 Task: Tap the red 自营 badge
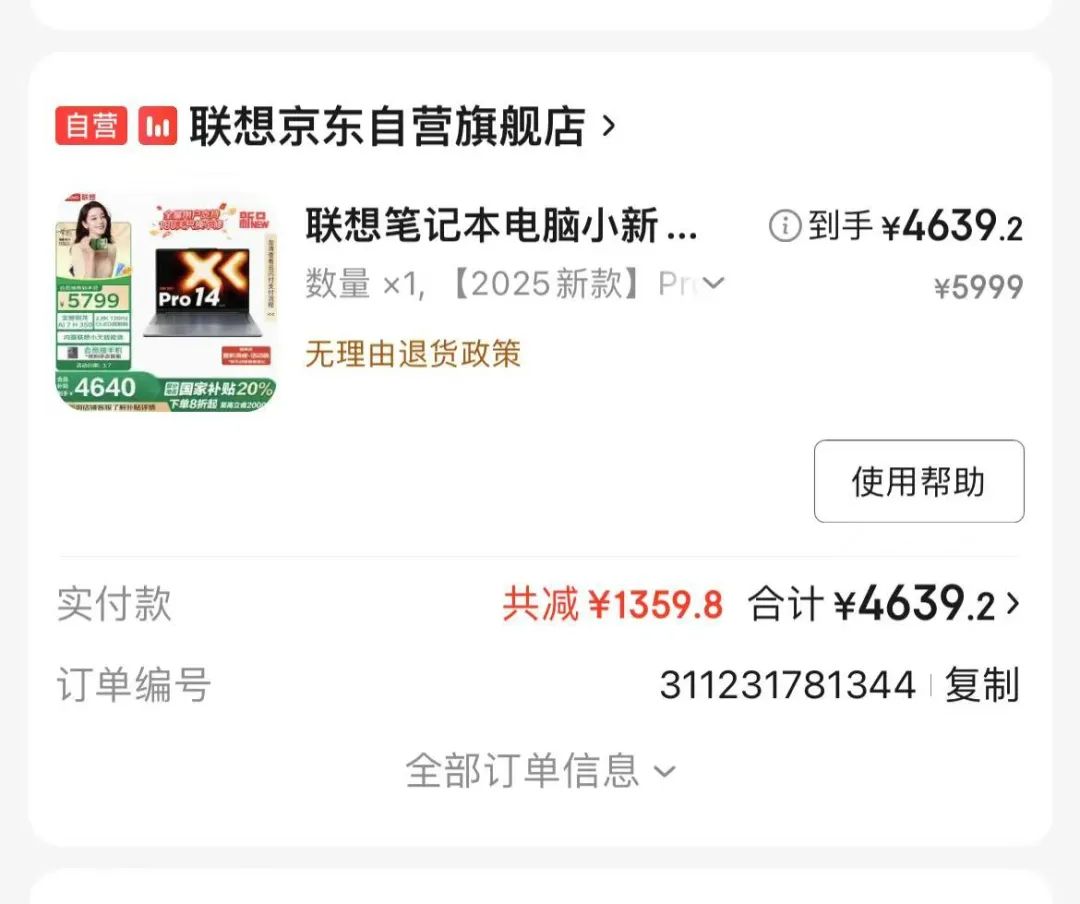(91, 125)
